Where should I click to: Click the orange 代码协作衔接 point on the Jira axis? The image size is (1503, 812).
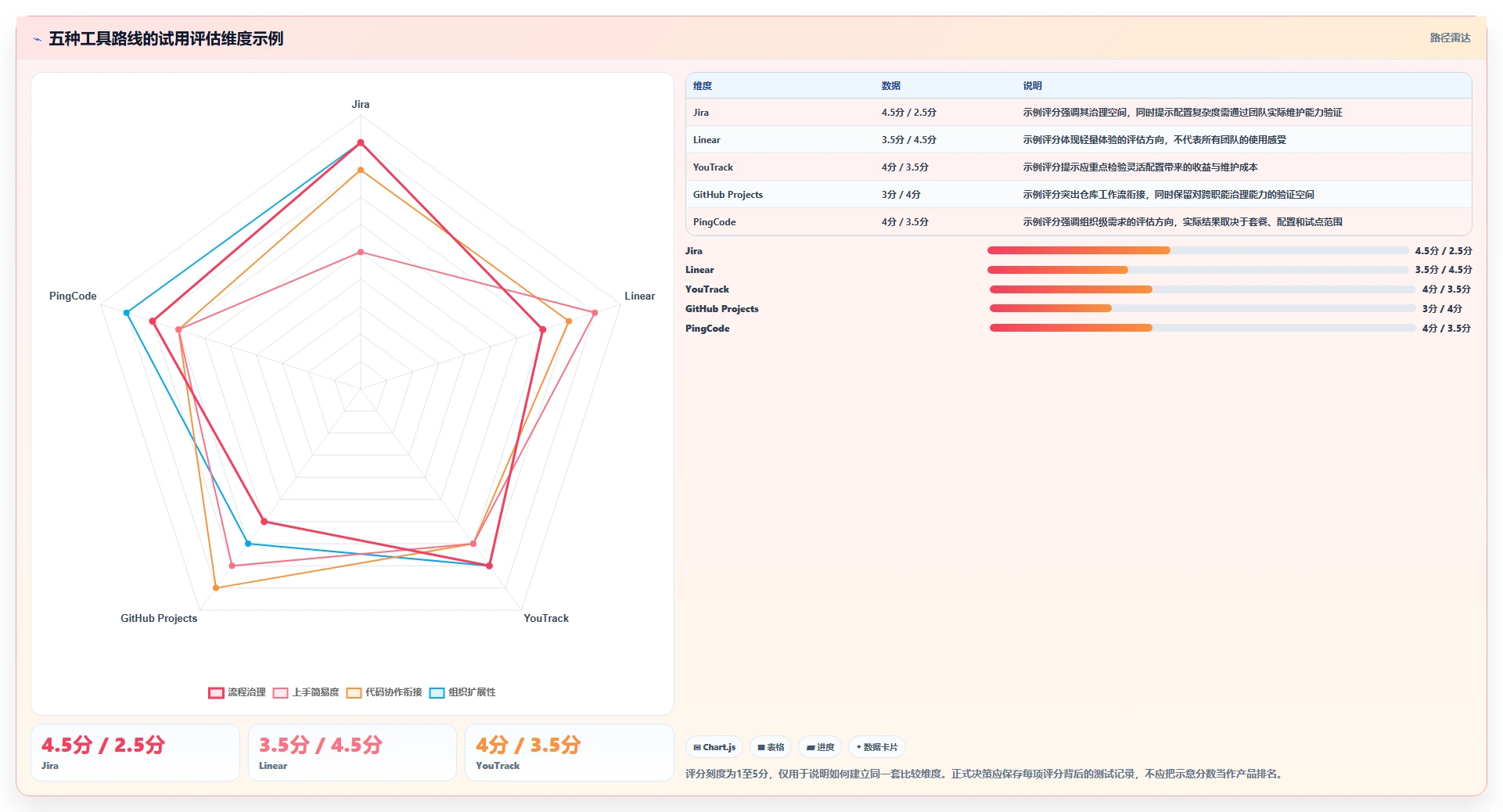point(361,170)
